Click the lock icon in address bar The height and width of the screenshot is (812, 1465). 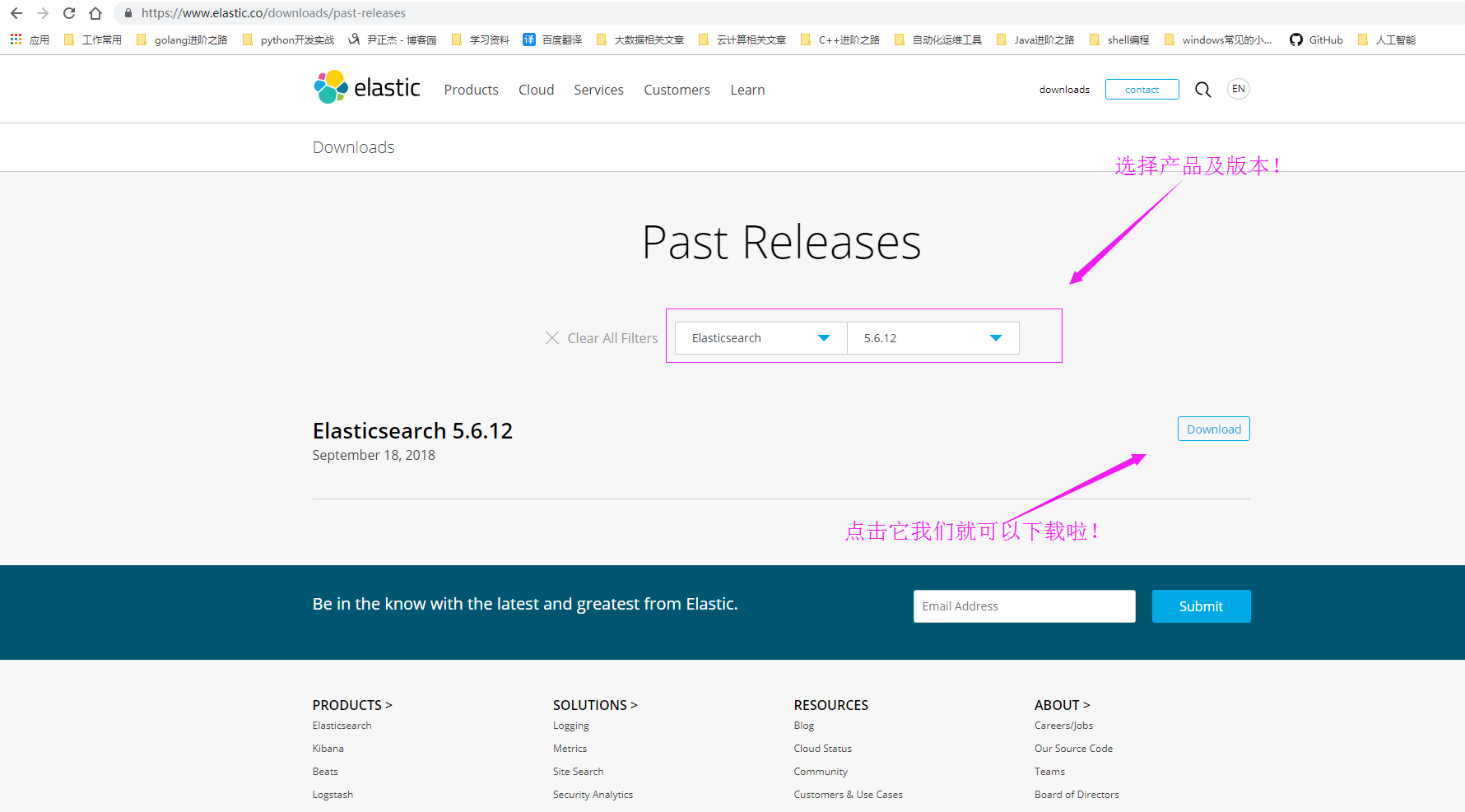[x=128, y=13]
